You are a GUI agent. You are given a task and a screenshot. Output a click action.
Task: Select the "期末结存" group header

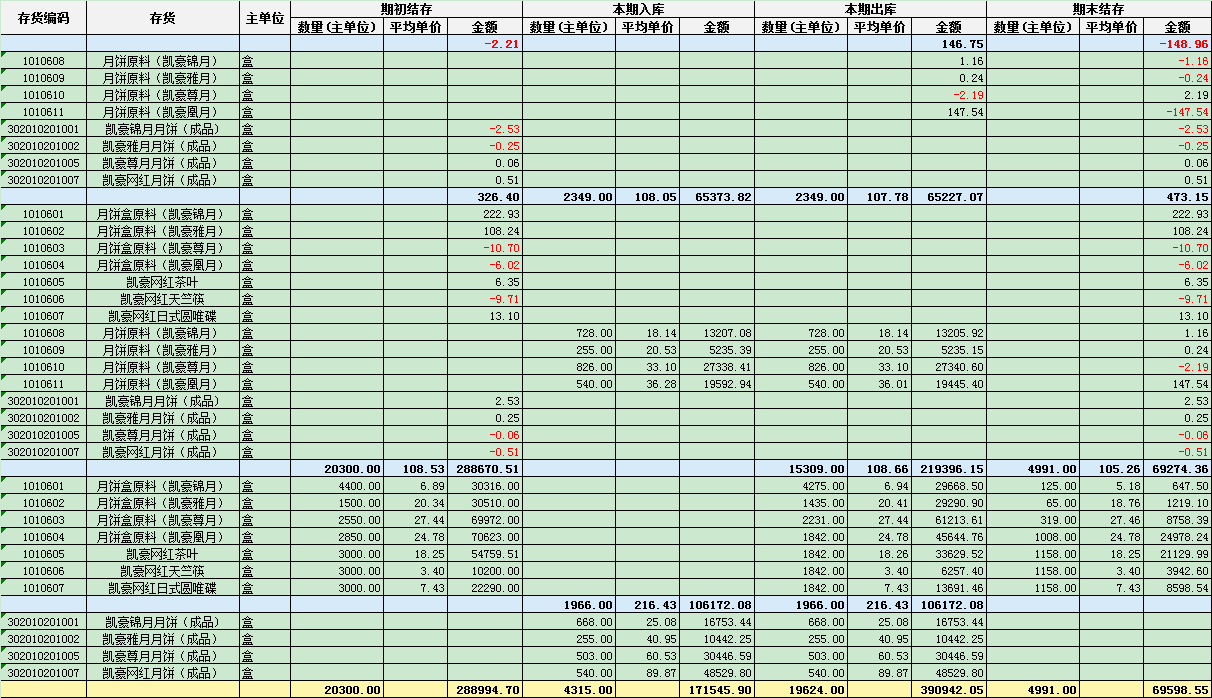pyautogui.click(x=1099, y=9)
